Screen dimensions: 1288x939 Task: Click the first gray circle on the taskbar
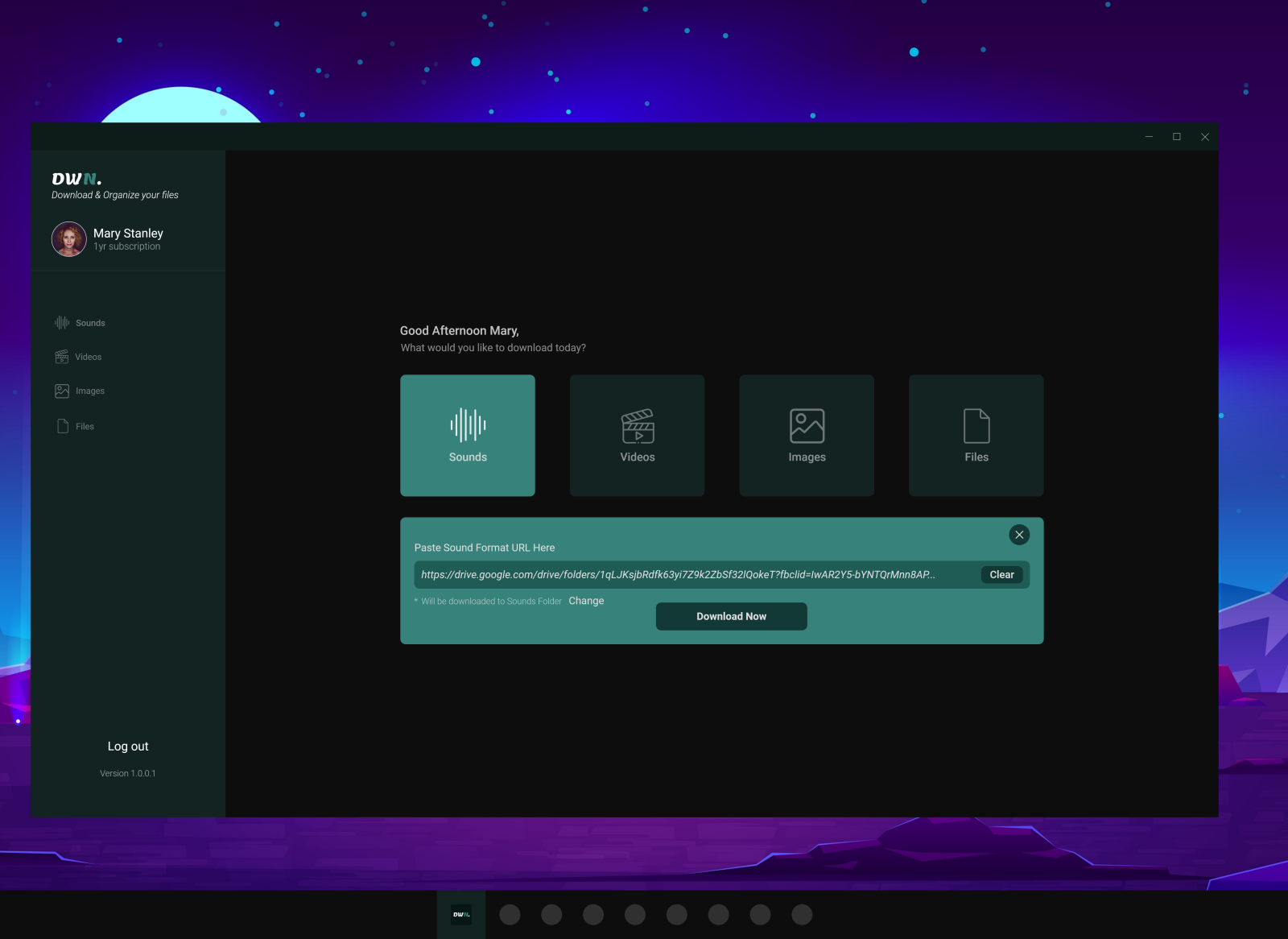[510, 914]
